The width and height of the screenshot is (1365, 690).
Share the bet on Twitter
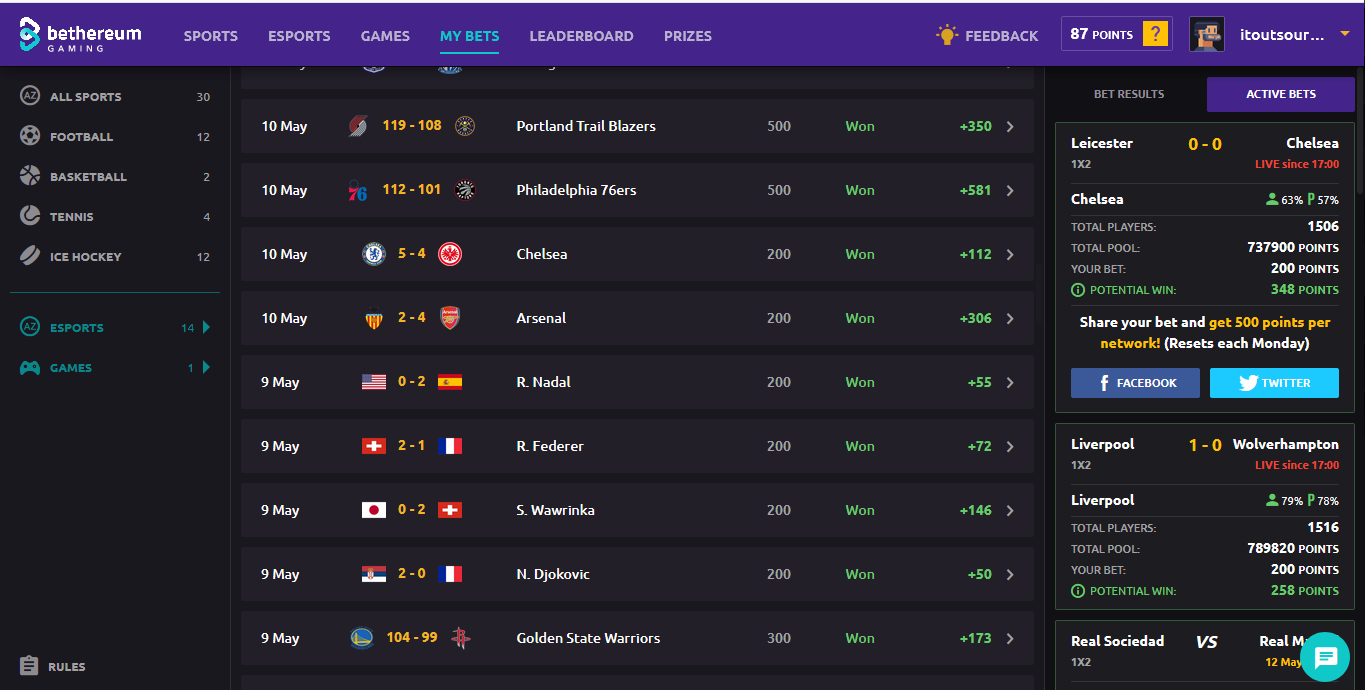click(x=1274, y=383)
